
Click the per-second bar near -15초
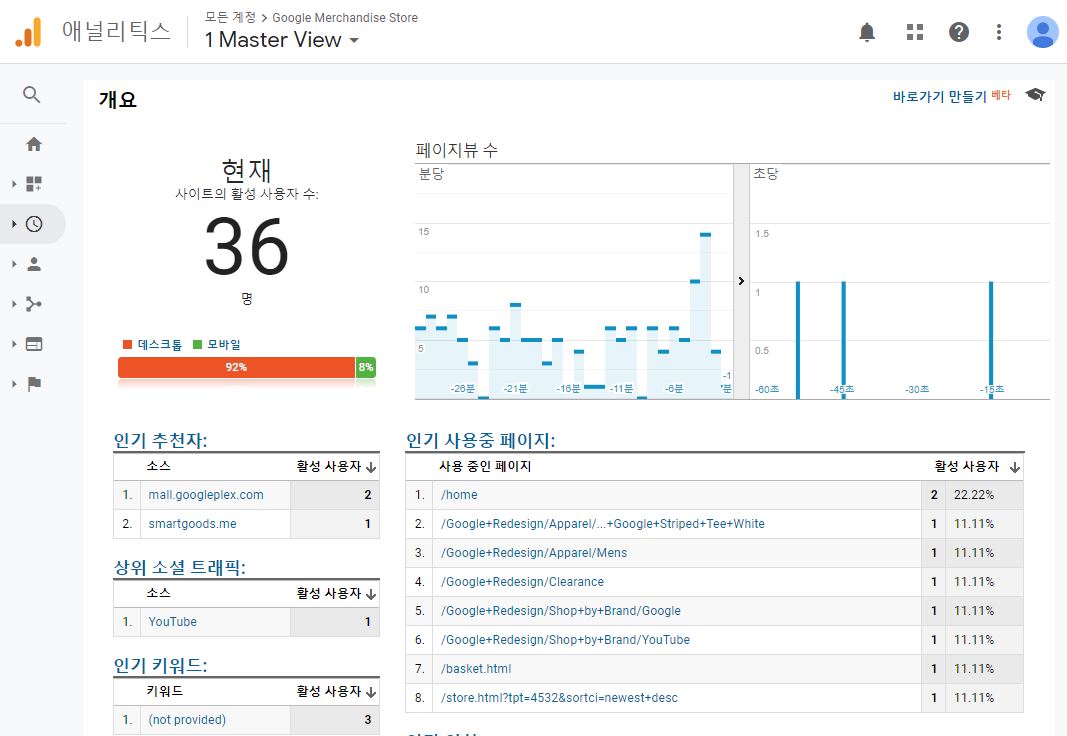tap(991, 339)
